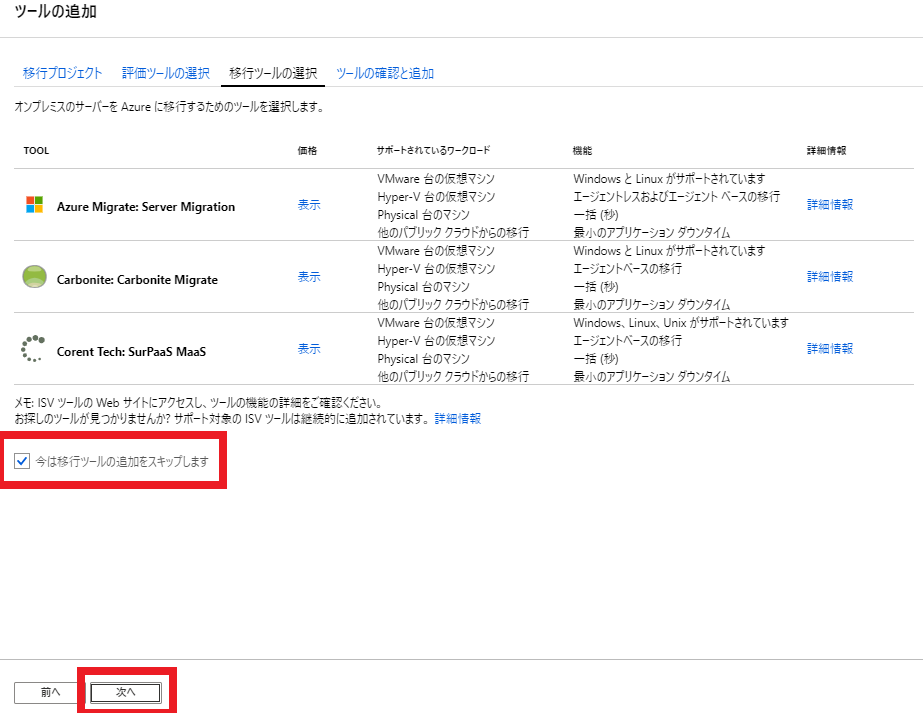Click the green Carbonite Migrate logo icon
923x713 pixels.
coord(34,277)
